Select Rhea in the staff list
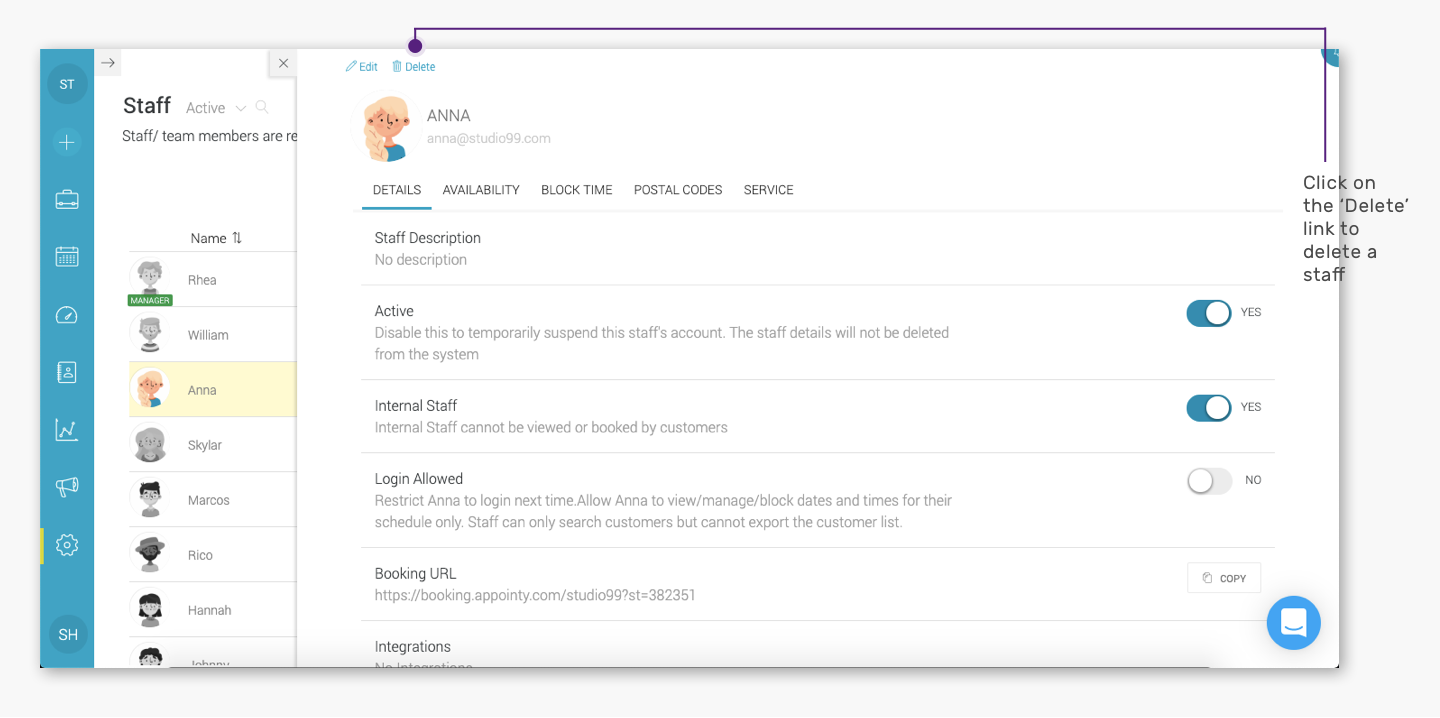The height and width of the screenshot is (718, 1440). 213,280
